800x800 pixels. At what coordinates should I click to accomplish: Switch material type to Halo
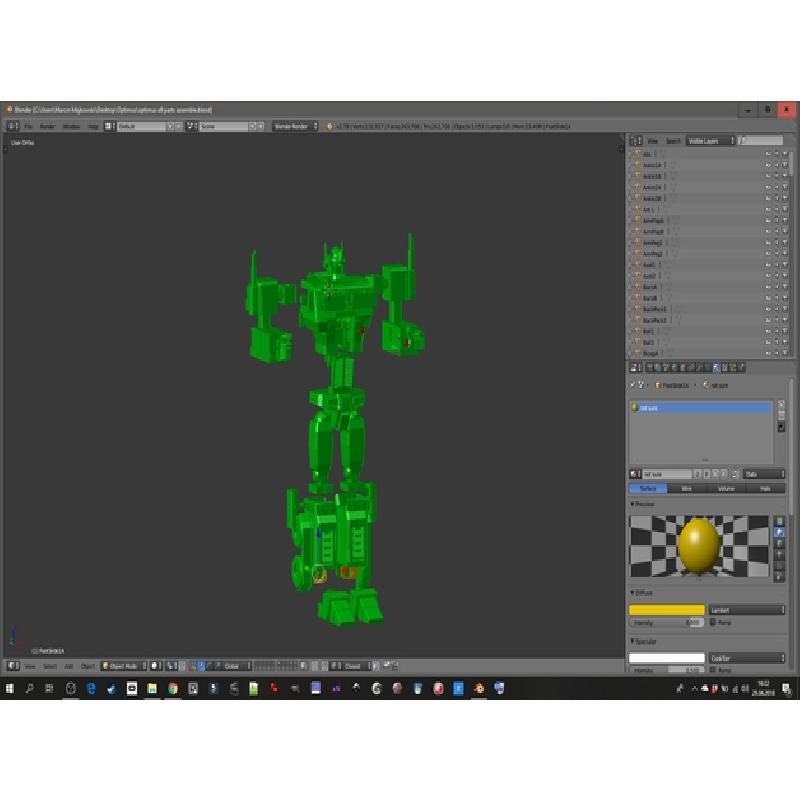765,489
